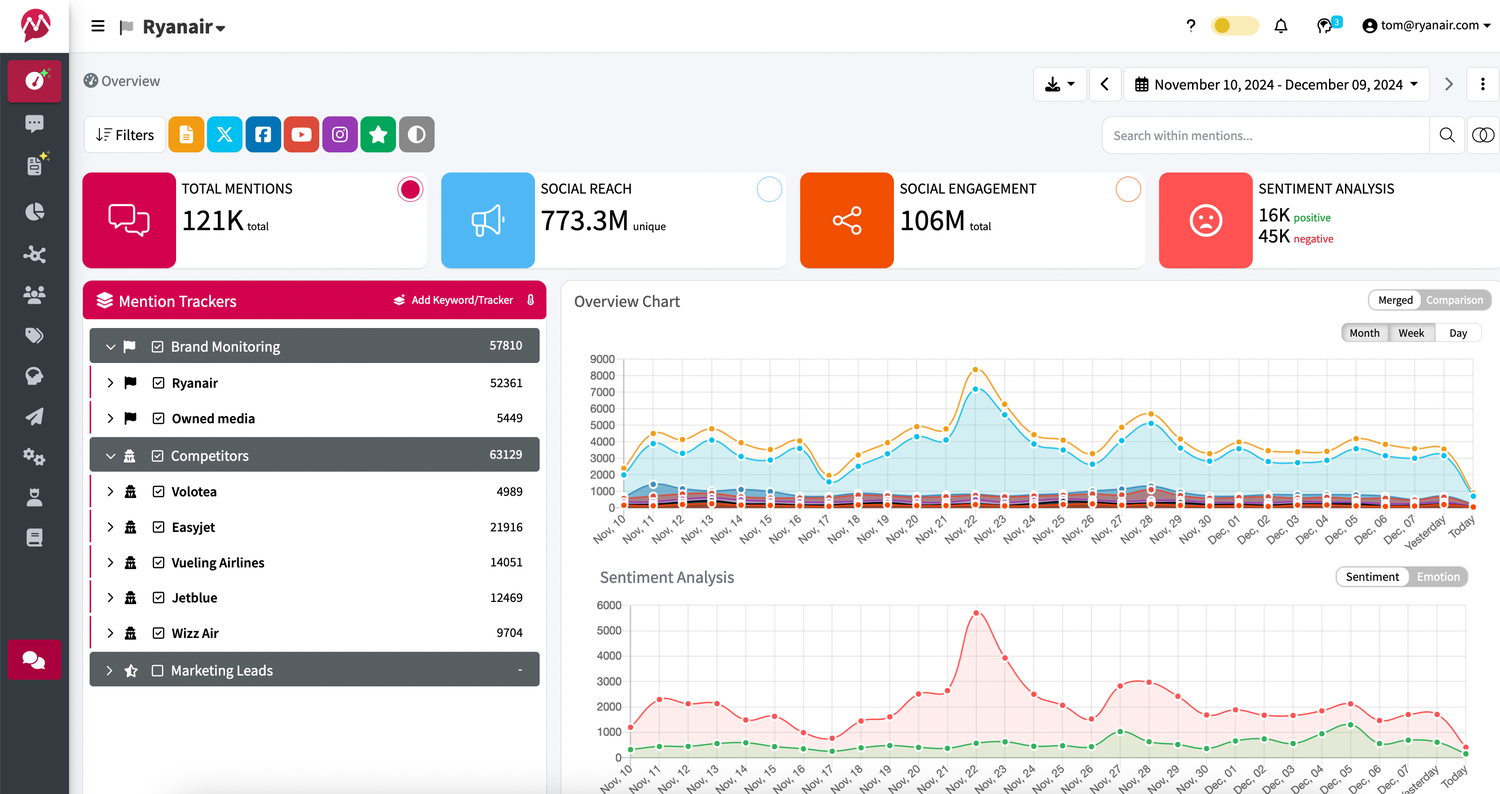Viewport: 1500px width, 794px height.
Task: Select the Sentiment view button
Action: [1372, 577]
